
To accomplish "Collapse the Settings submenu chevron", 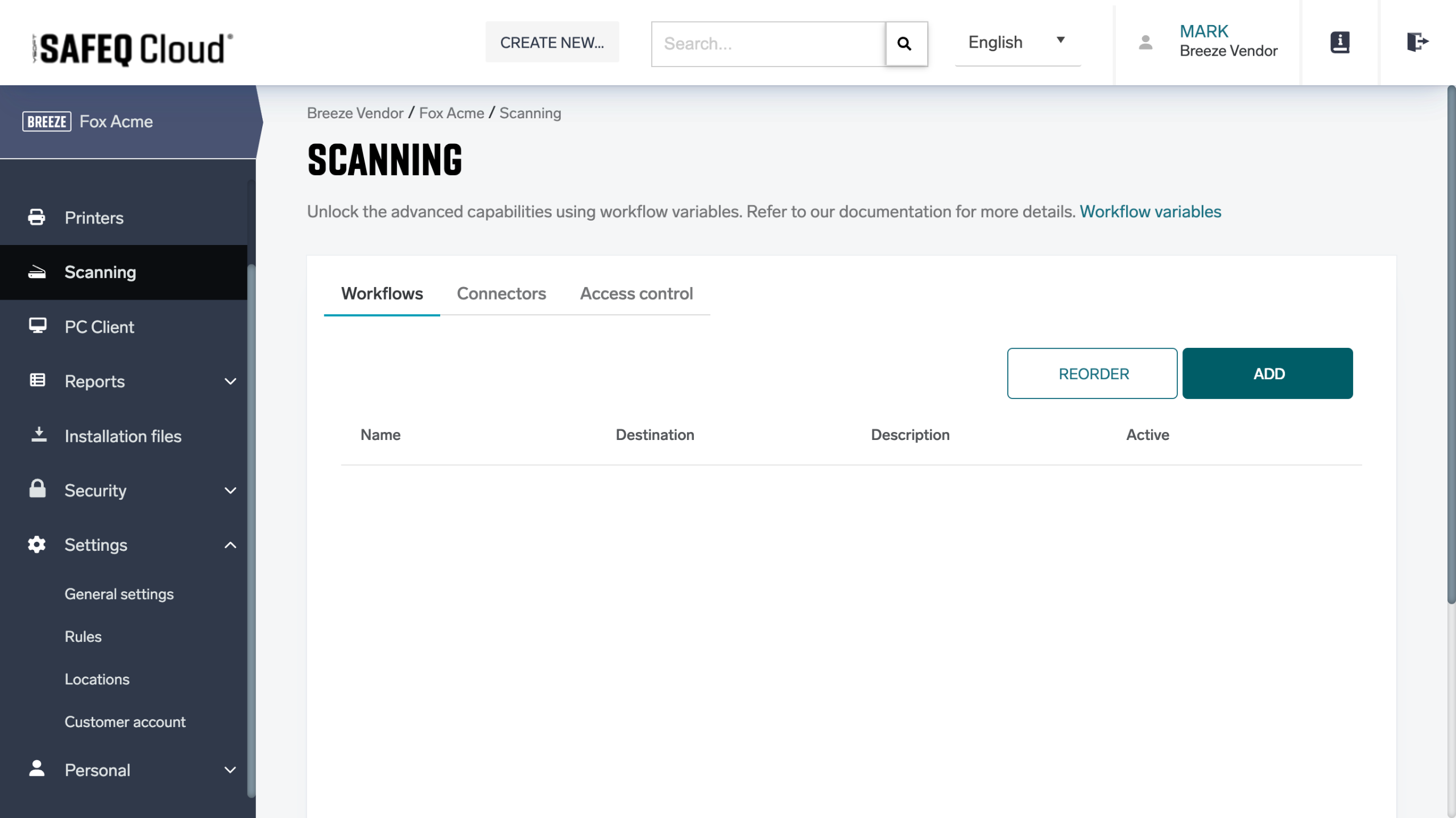I will tap(230, 545).
